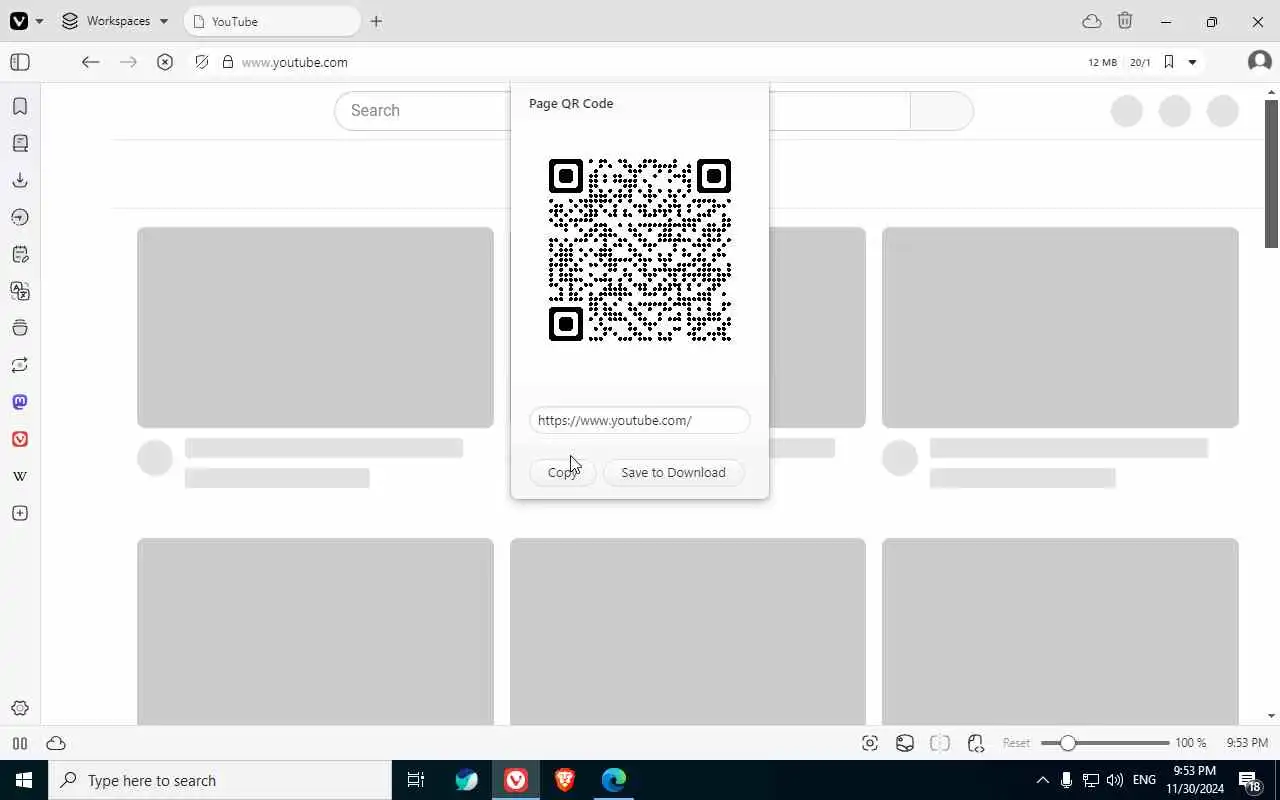
Task: Show hidden system tray icons
Action: pyautogui.click(x=1042, y=780)
